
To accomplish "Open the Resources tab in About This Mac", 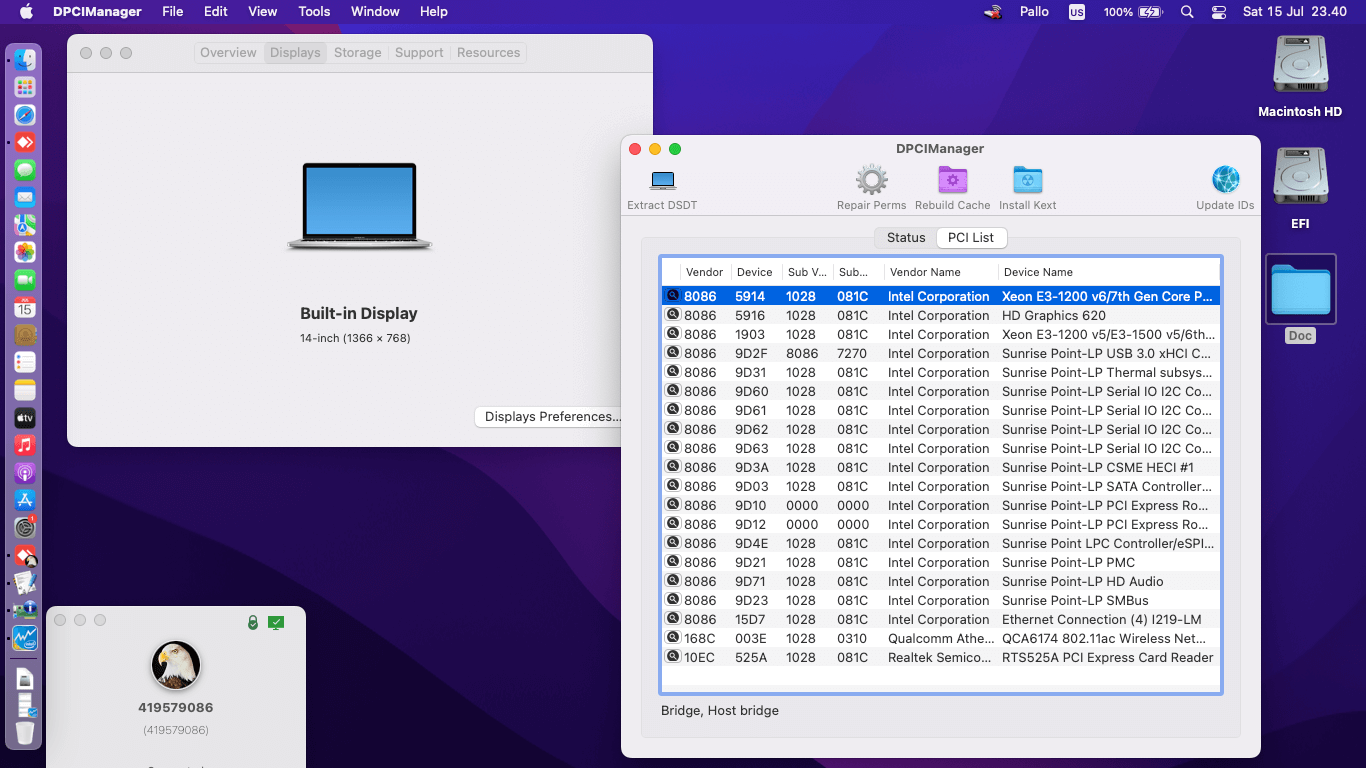I will point(489,53).
